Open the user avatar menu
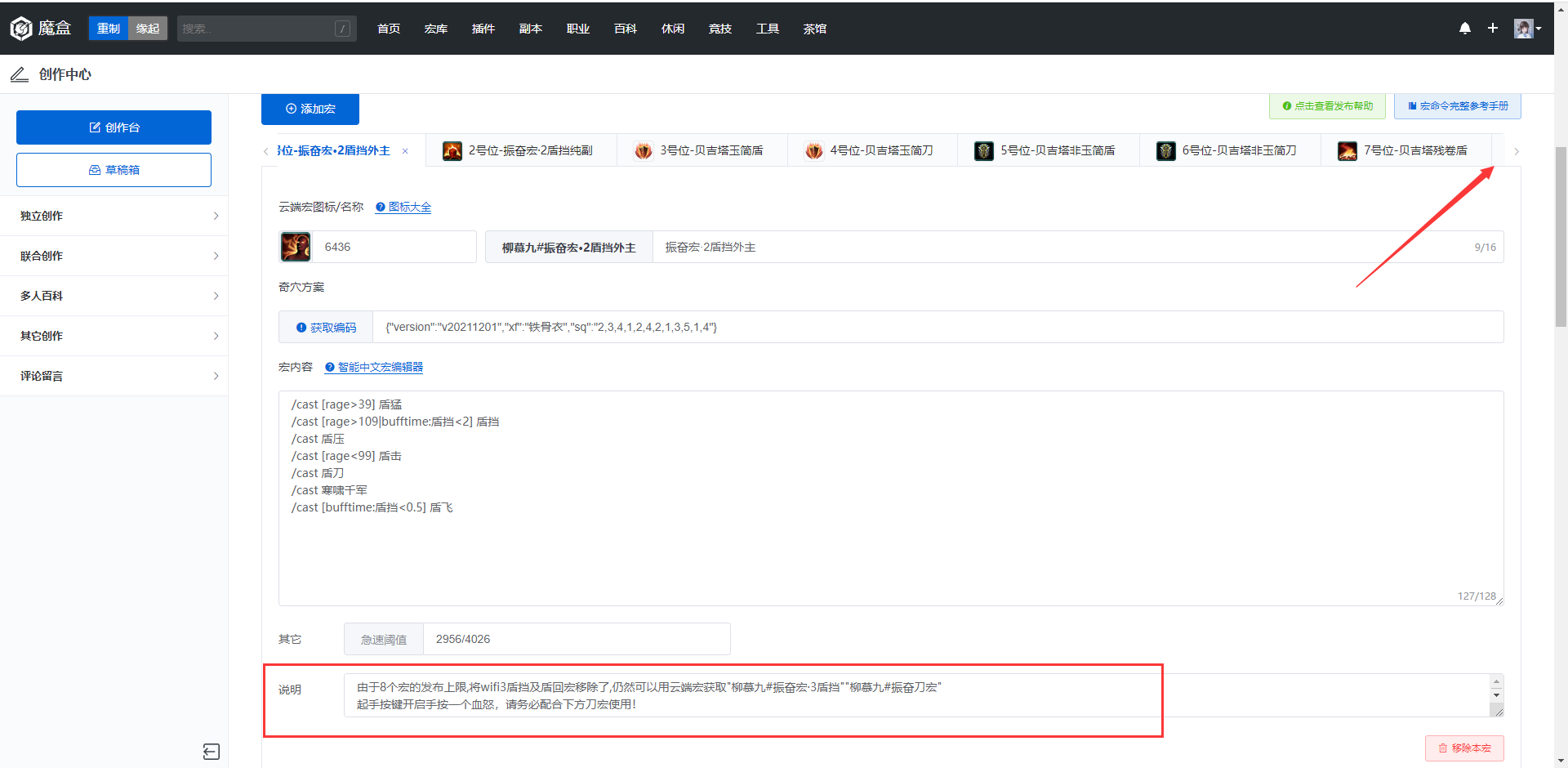The width and height of the screenshot is (1568, 768). 1524,28
